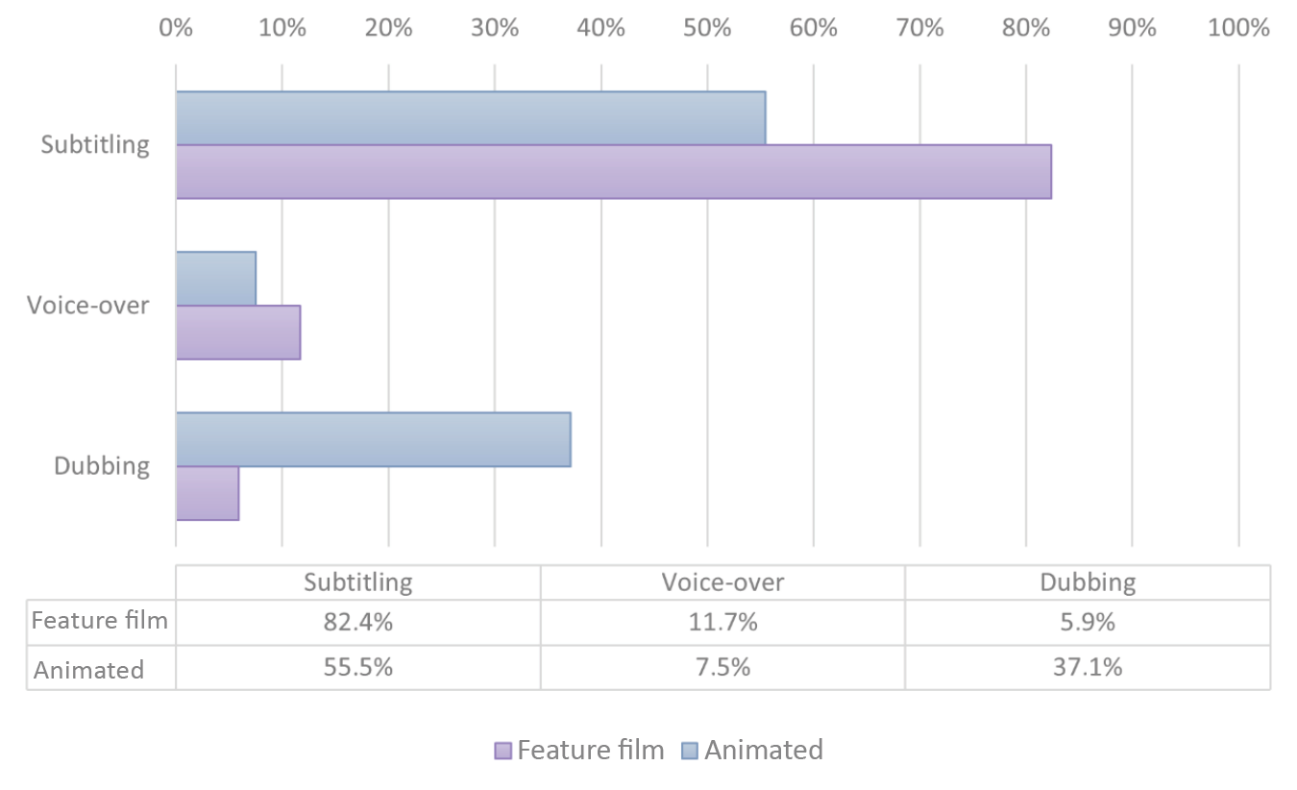Click the Animated row label in table

click(89, 669)
